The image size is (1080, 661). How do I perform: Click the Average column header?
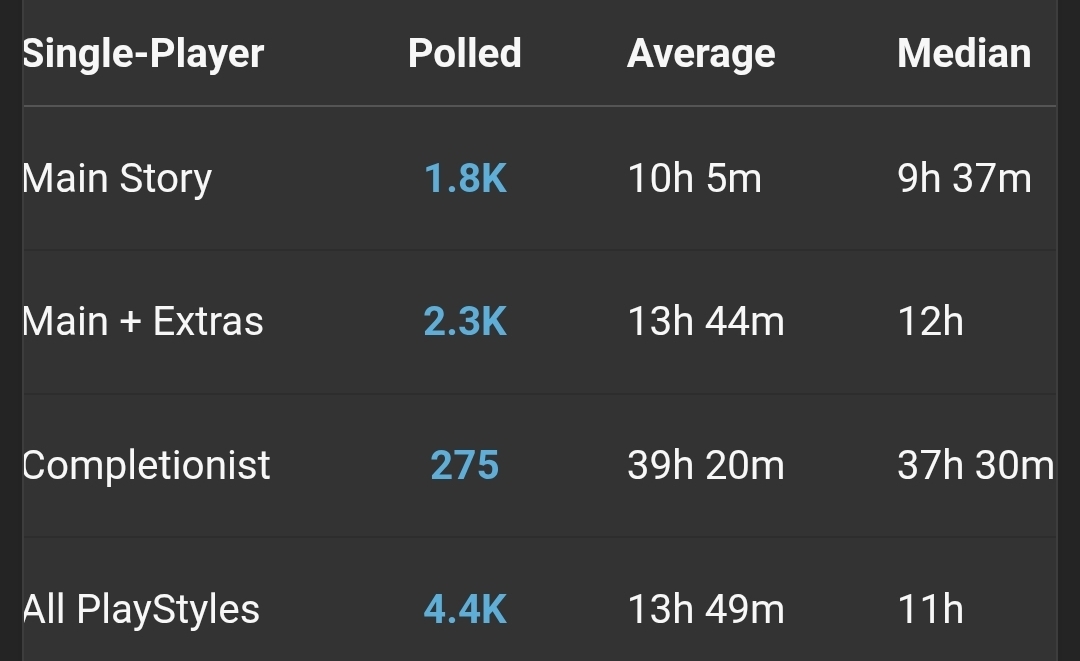click(701, 54)
